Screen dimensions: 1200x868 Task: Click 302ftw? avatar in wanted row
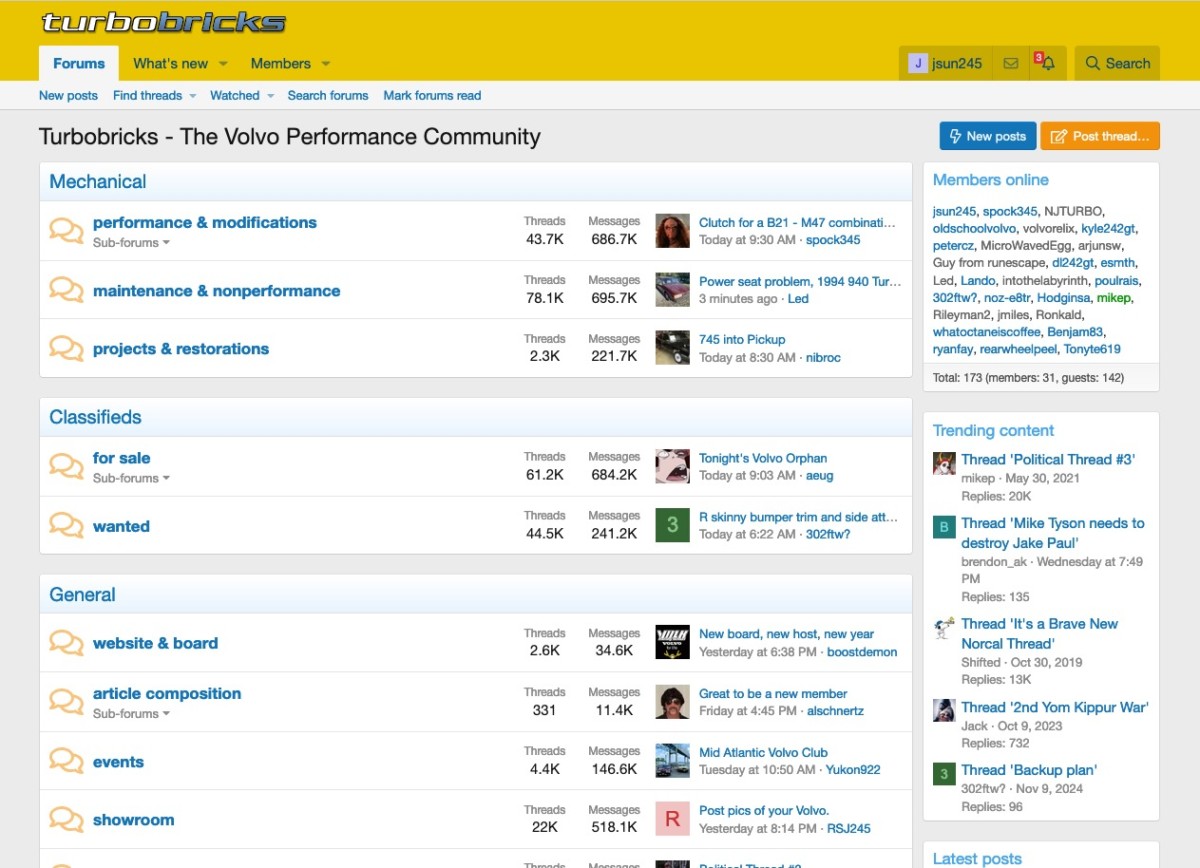[x=672, y=525]
